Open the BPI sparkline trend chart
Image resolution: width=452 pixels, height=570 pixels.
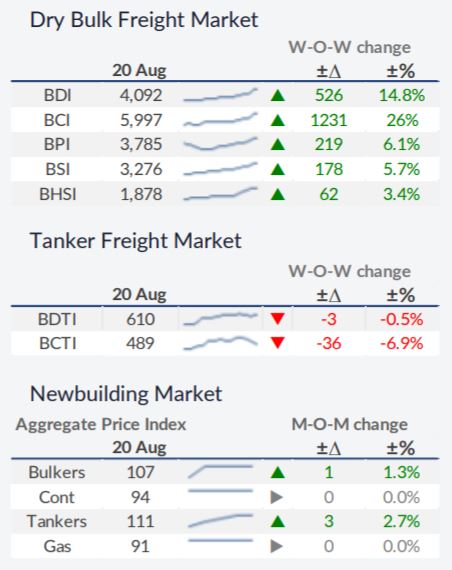[x=220, y=144]
